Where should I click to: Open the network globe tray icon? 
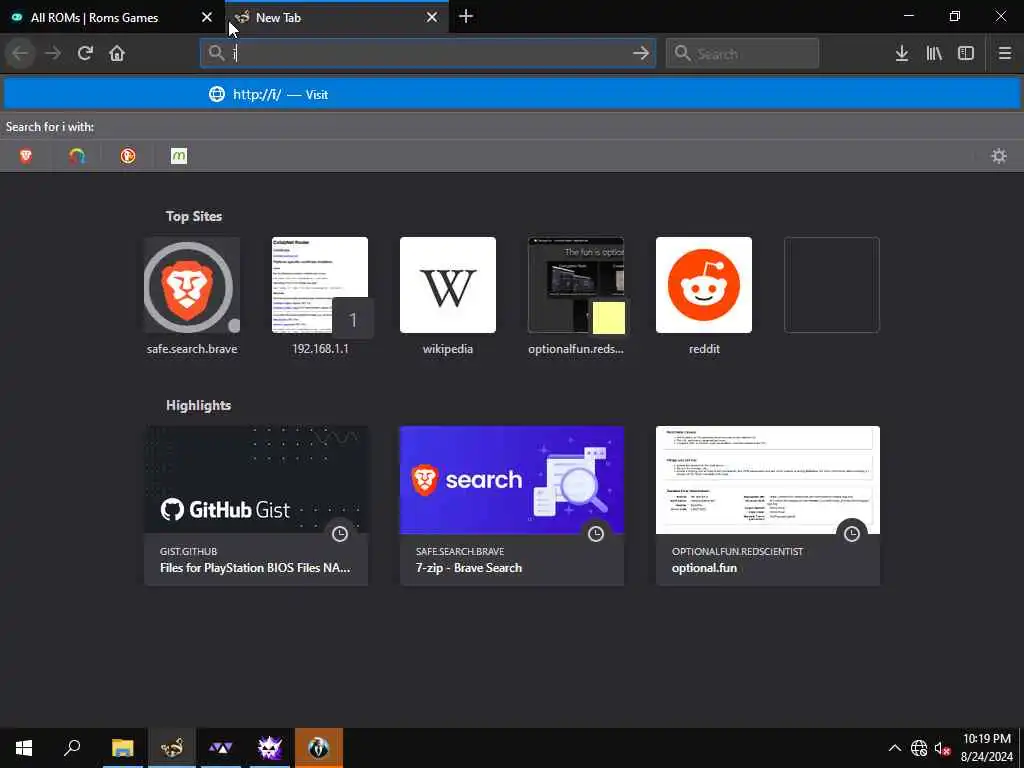coord(919,748)
